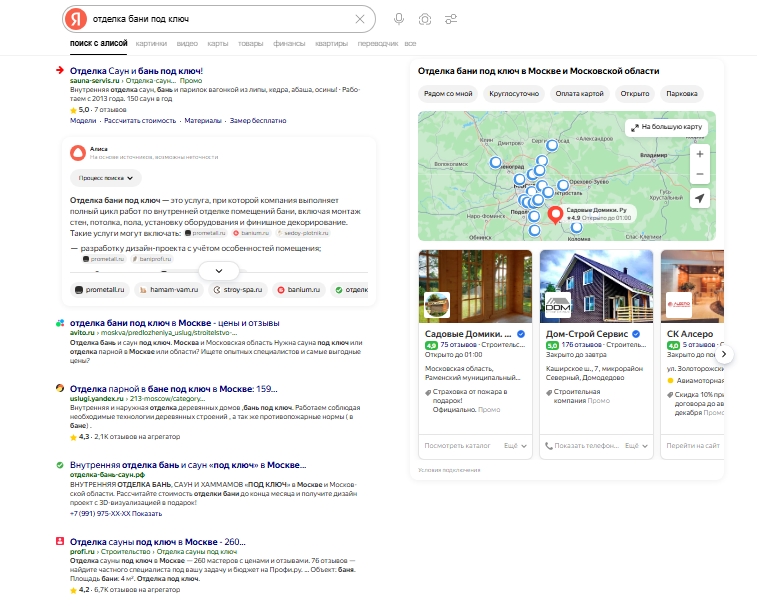Image resolution: width=757 pixels, height=606 pixels.
Task: Switch to the 'Картинки' tab
Action: coord(152,44)
